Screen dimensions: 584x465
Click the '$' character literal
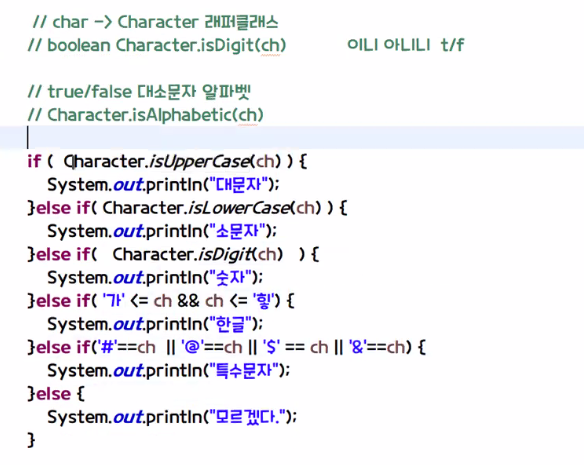(271, 347)
